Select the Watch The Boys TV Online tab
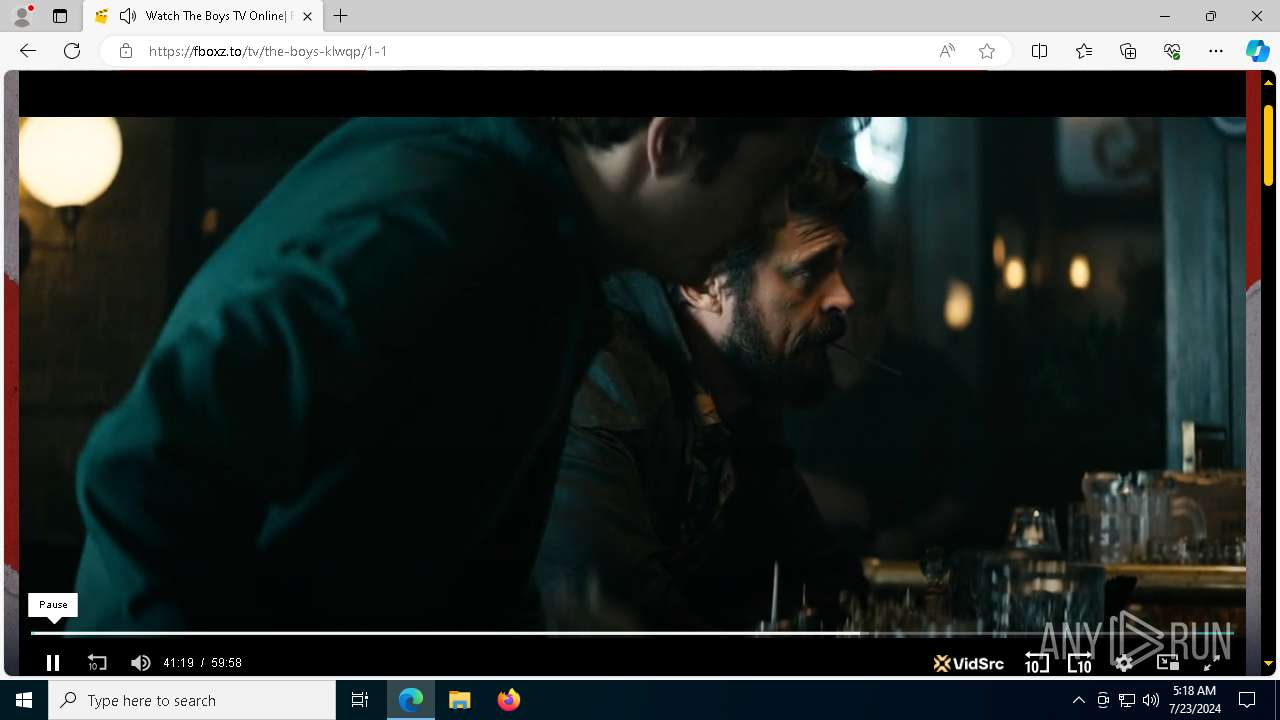The width and height of the screenshot is (1280, 720). point(202,16)
